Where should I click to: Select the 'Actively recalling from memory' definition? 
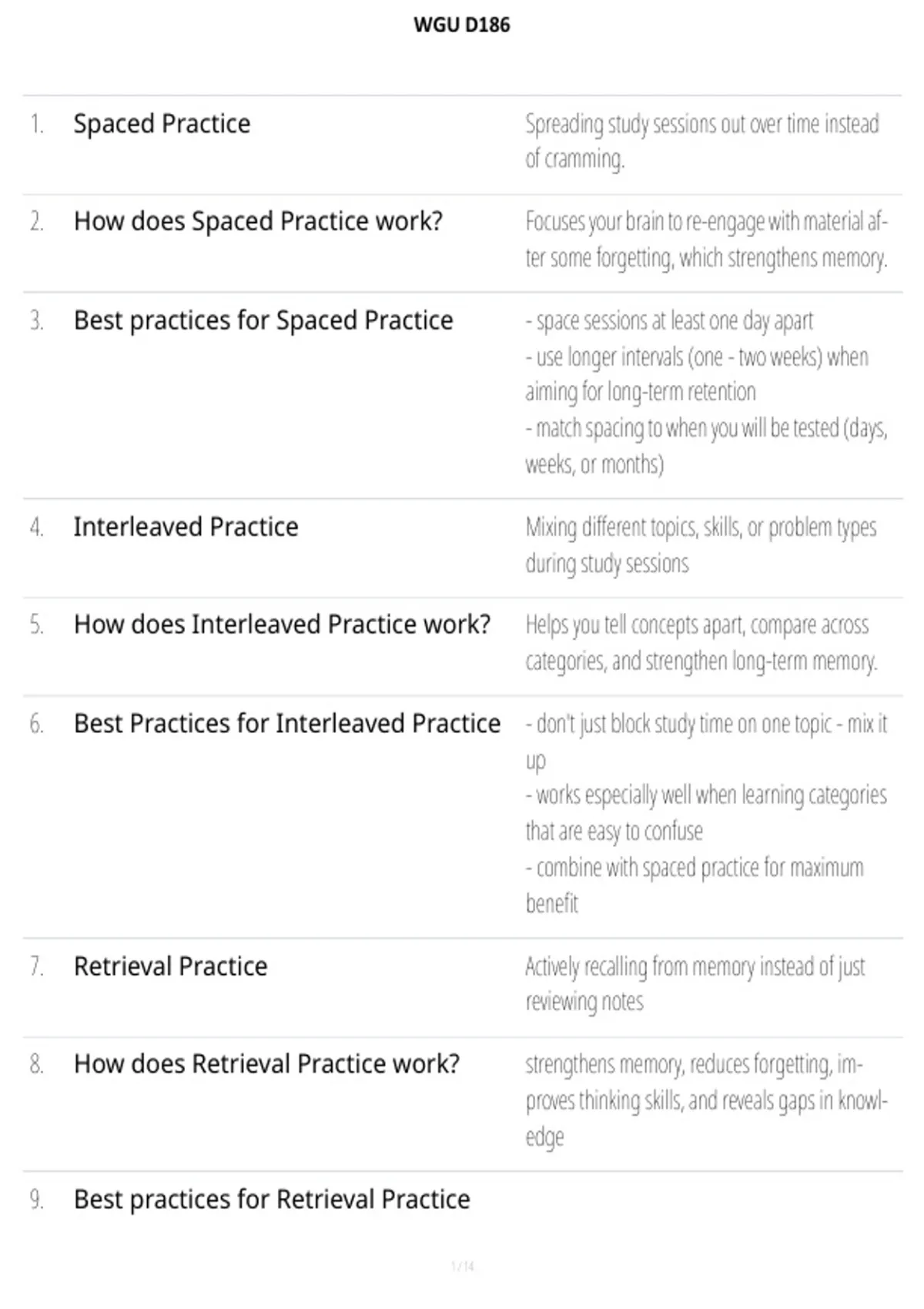click(x=695, y=984)
